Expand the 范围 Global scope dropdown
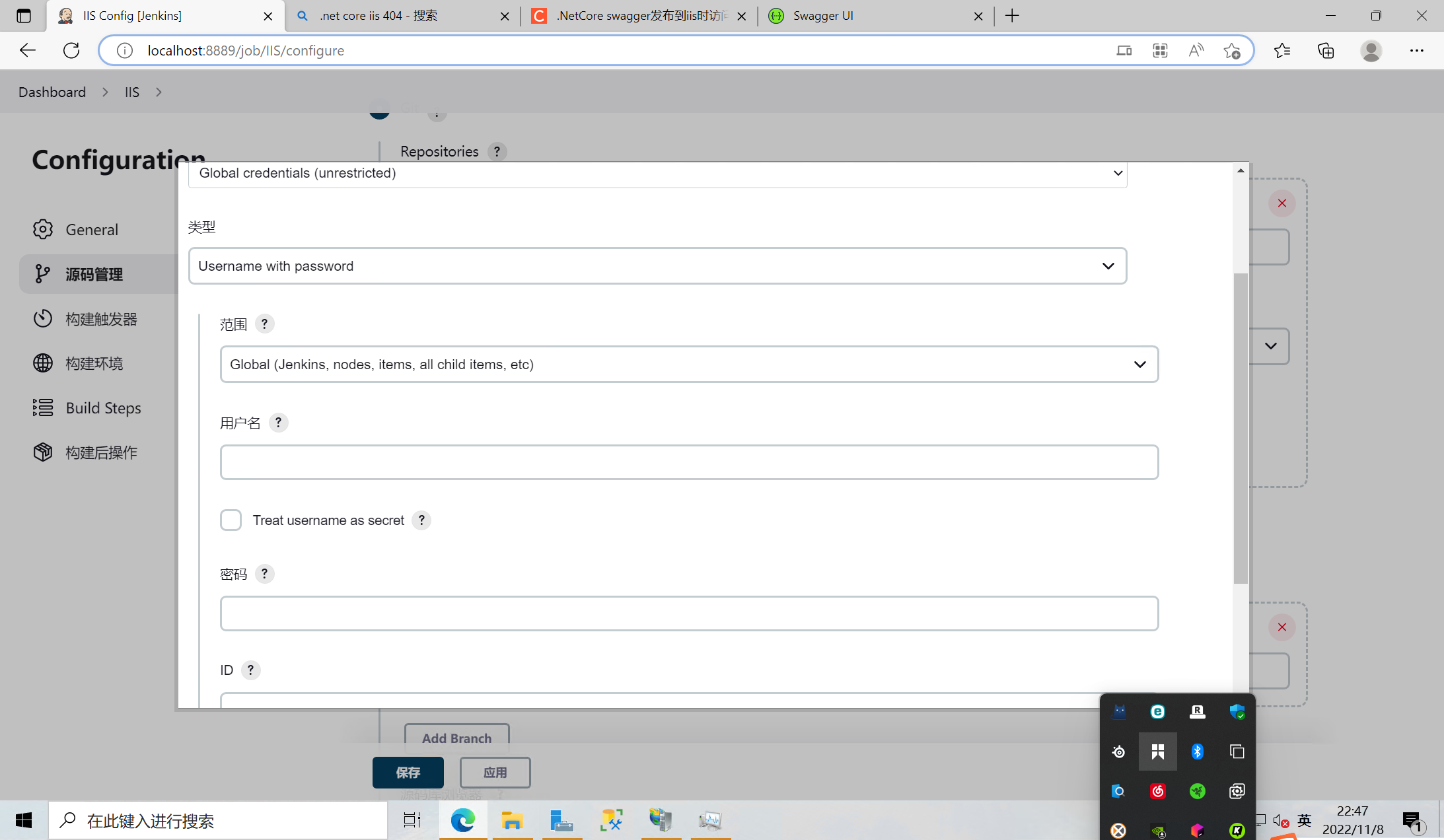Image resolution: width=1444 pixels, height=840 pixels. coord(689,365)
